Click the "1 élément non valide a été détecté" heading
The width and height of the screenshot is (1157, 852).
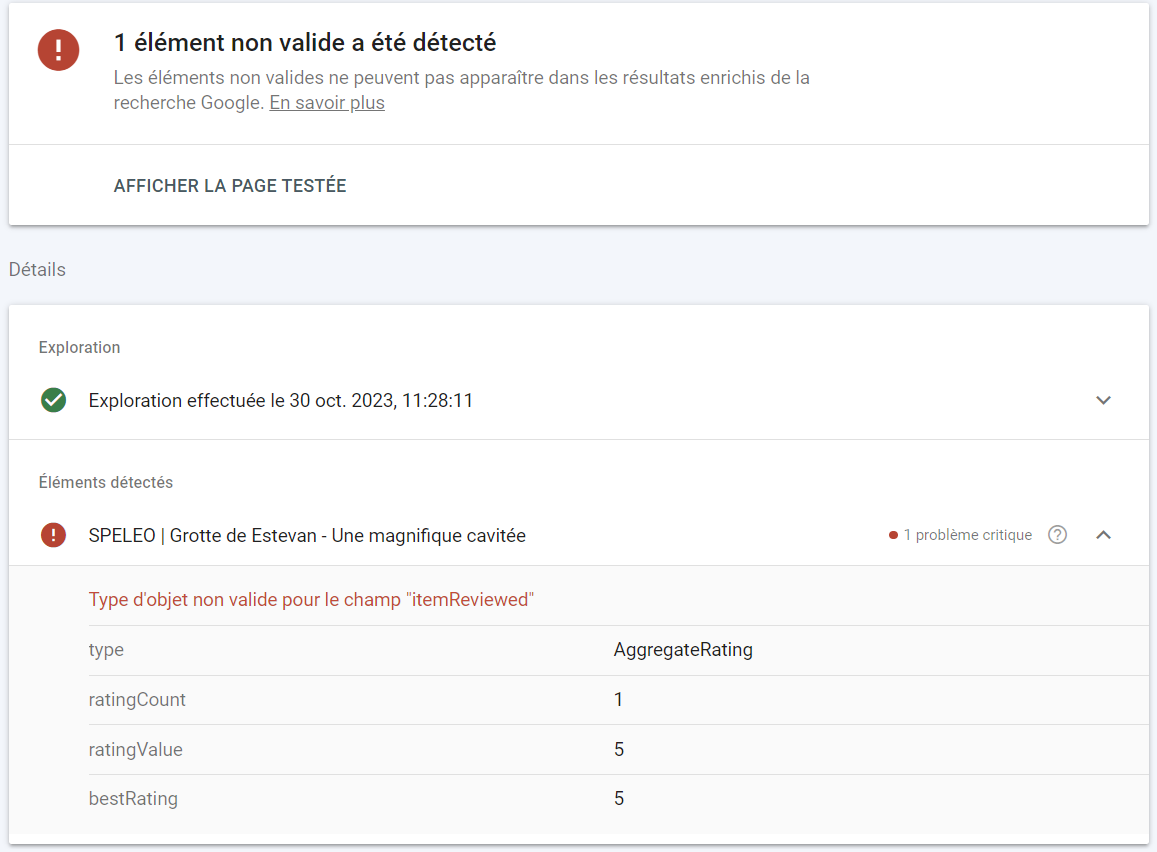click(305, 44)
